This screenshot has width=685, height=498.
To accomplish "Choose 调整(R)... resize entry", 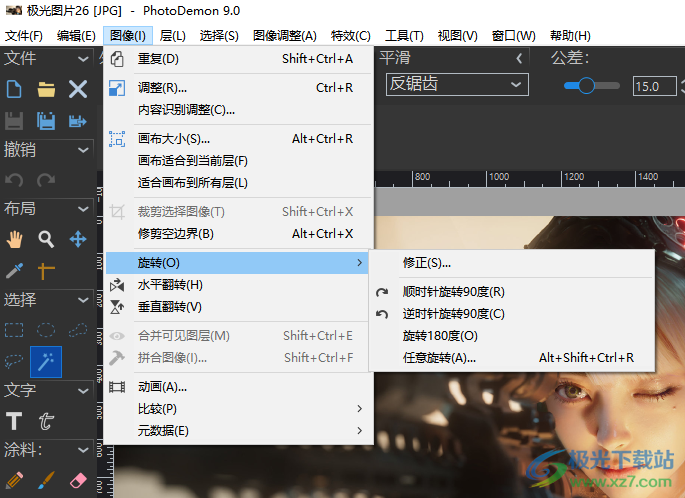I will [x=239, y=88].
